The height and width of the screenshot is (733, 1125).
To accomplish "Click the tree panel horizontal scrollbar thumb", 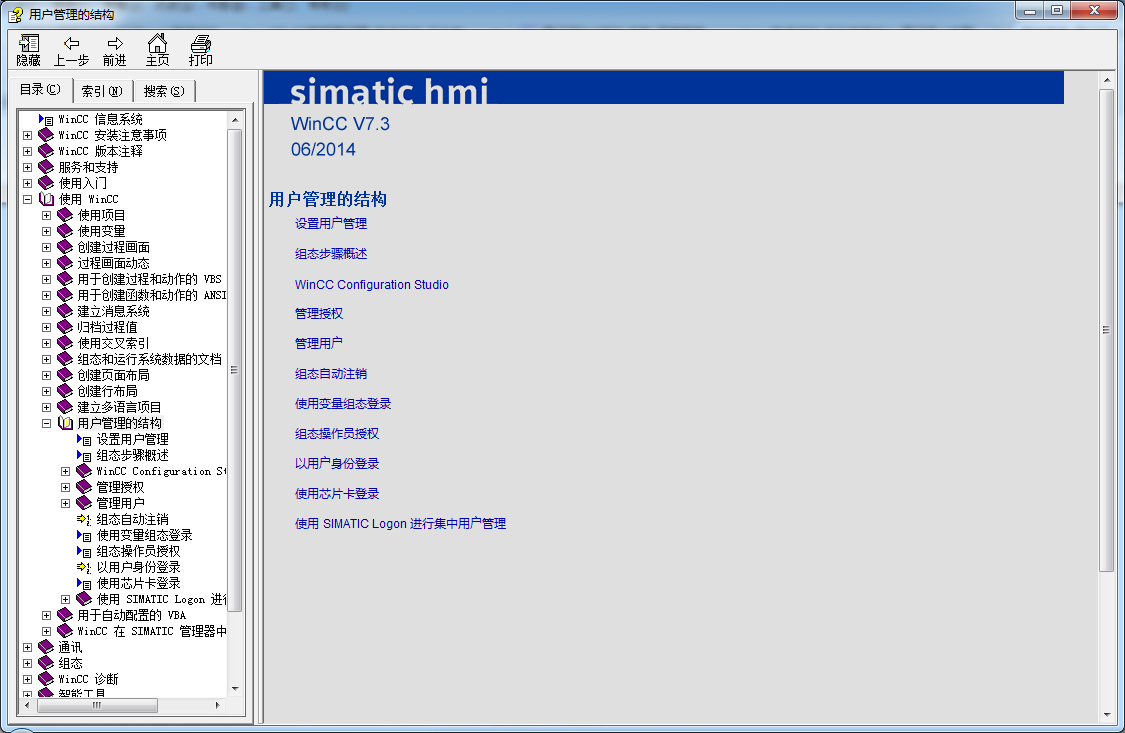I will 97,706.
